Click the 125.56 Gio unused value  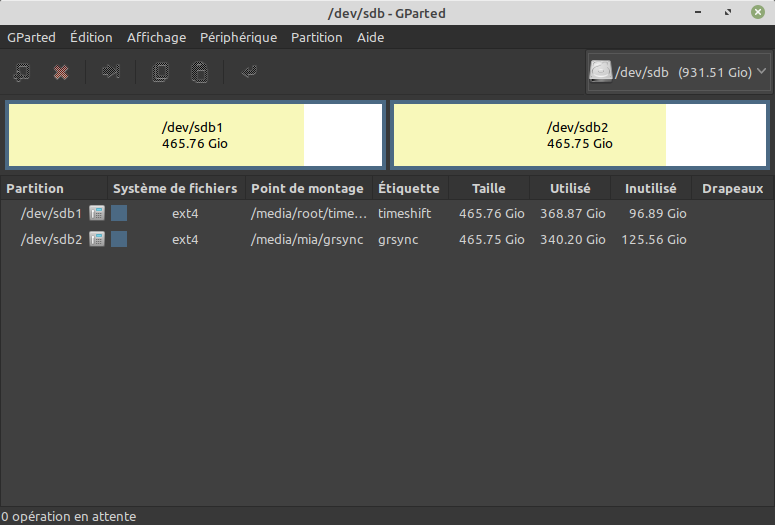click(653, 239)
